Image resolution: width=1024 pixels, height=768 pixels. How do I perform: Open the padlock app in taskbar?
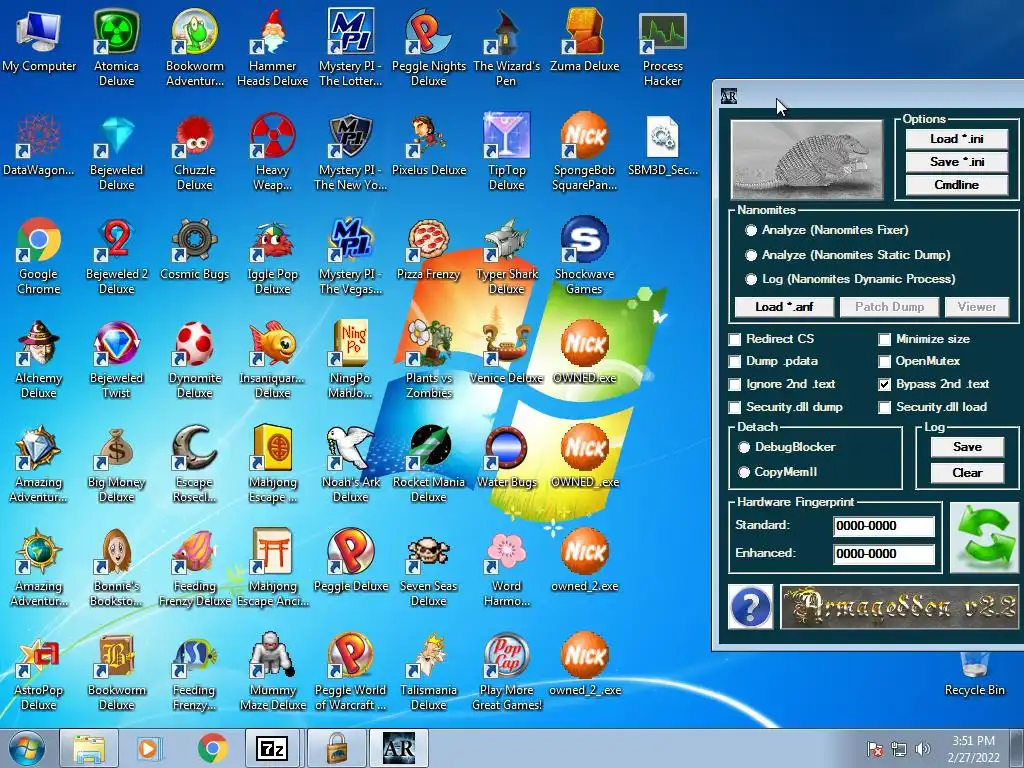(x=336, y=748)
